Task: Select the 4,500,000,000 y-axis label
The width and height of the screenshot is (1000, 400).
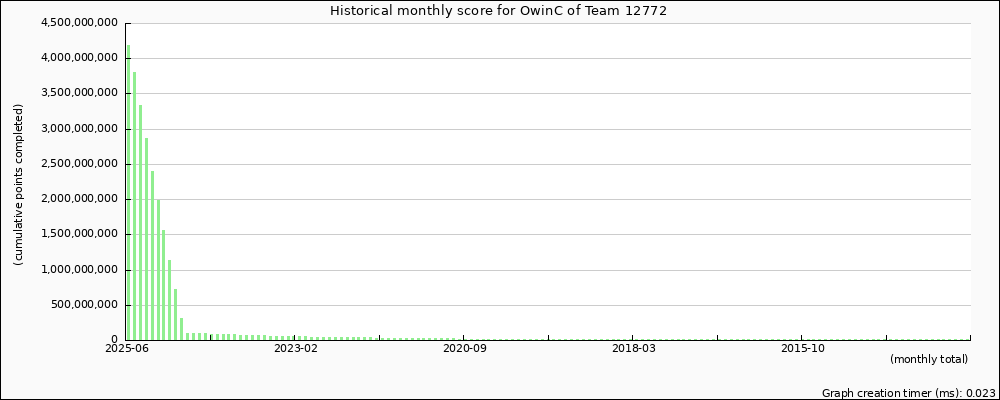Action: pyautogui.click(x=80, y=23)
